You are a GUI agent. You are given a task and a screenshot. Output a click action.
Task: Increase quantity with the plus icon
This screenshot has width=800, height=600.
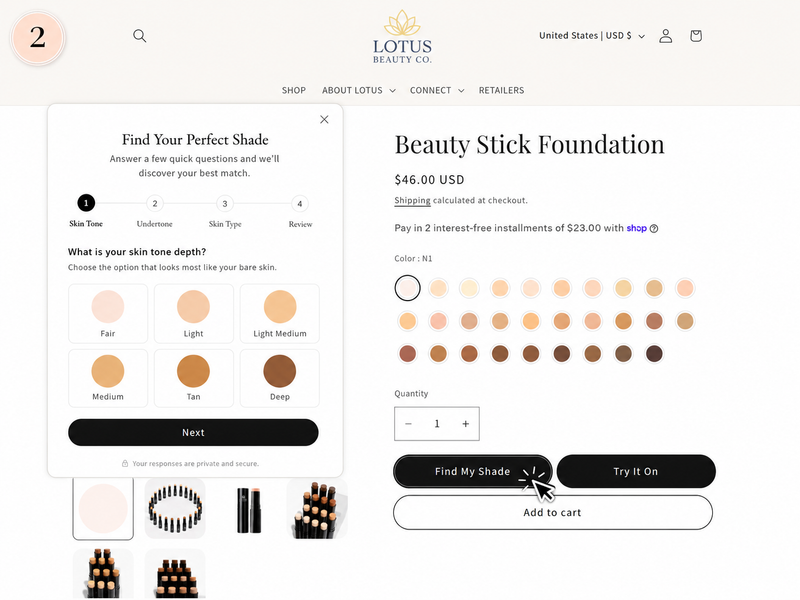(x=465, y=423)
